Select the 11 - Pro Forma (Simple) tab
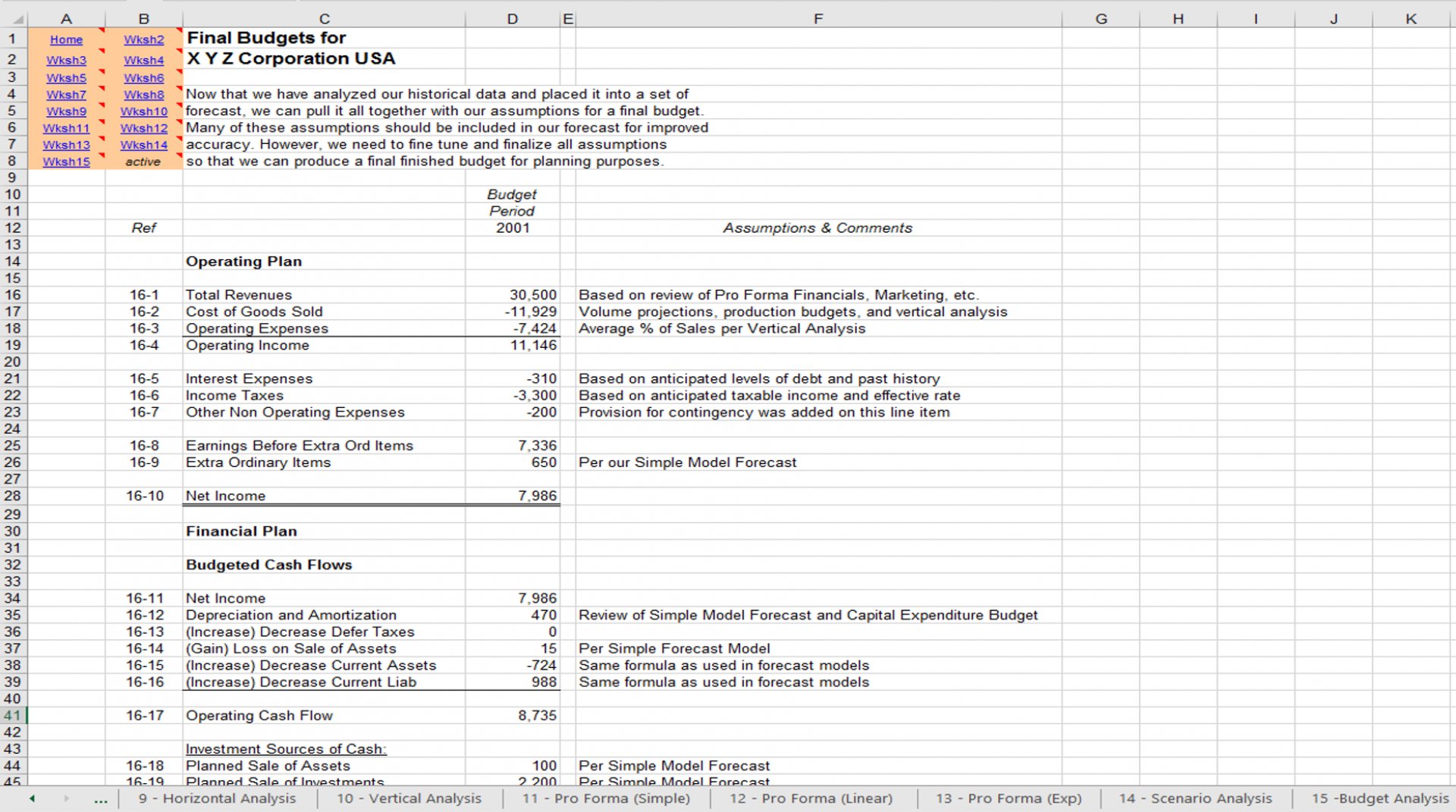 [606, 798]
